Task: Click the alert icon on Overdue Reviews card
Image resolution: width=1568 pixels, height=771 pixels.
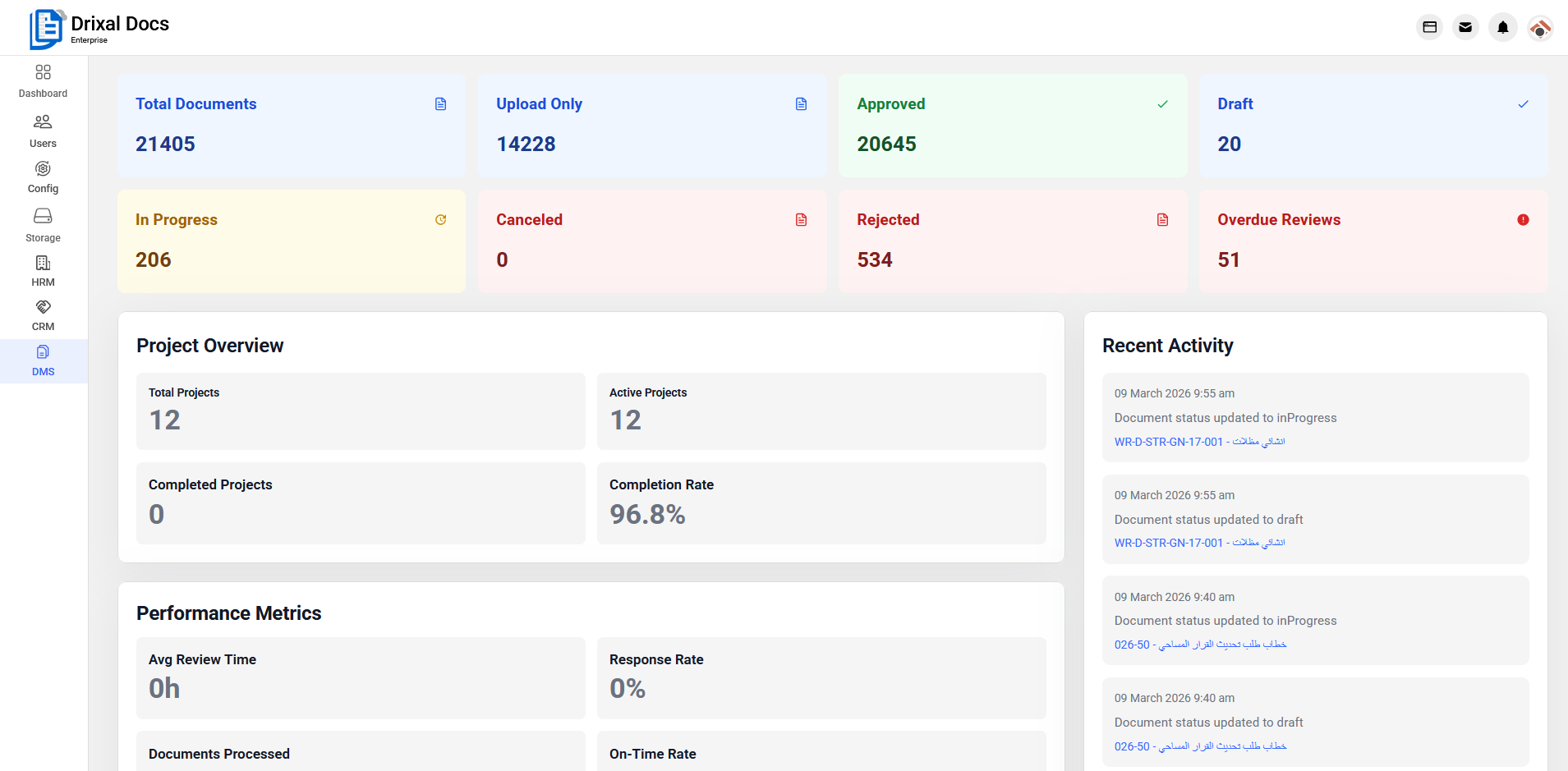Action: point(1523,219)
